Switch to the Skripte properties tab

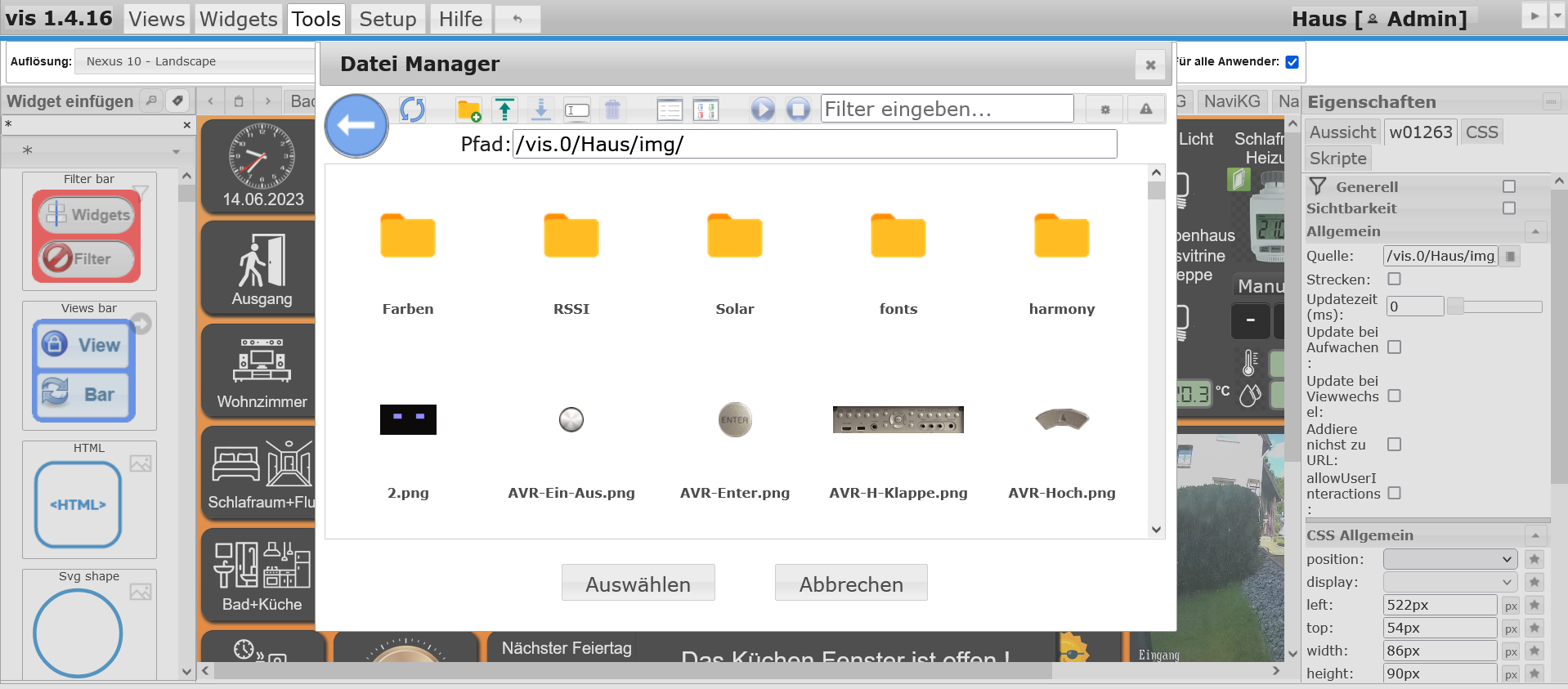click(x=1338, y=159)
